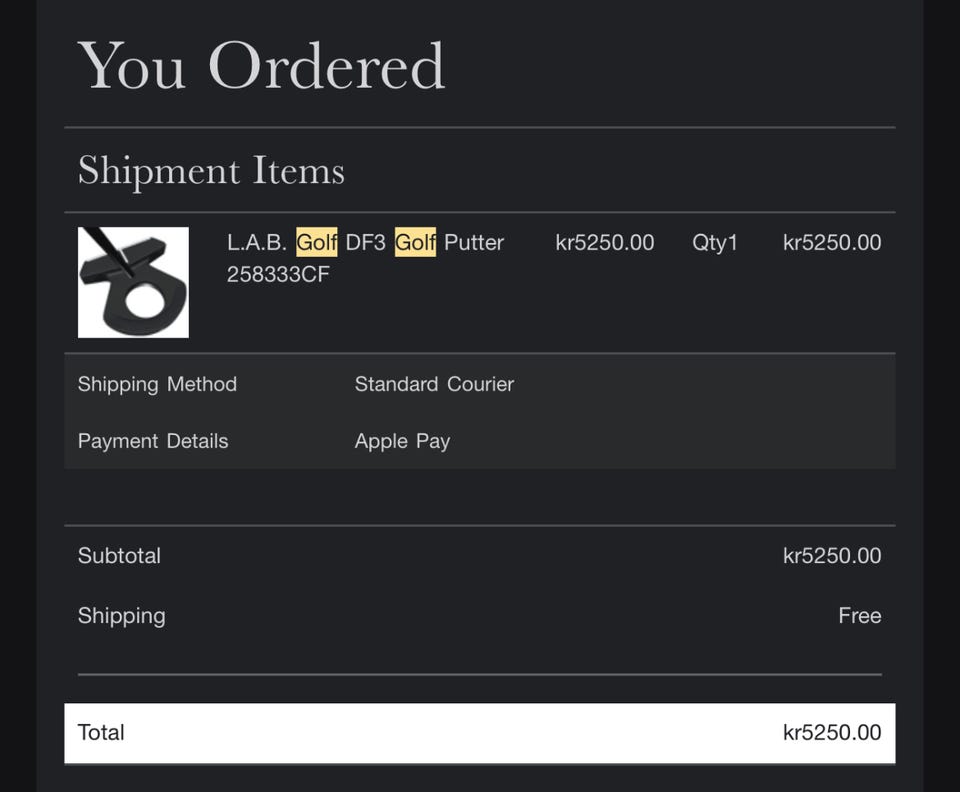Click the line total price right of Qty1
960x792 pixels.
[832, 243]
